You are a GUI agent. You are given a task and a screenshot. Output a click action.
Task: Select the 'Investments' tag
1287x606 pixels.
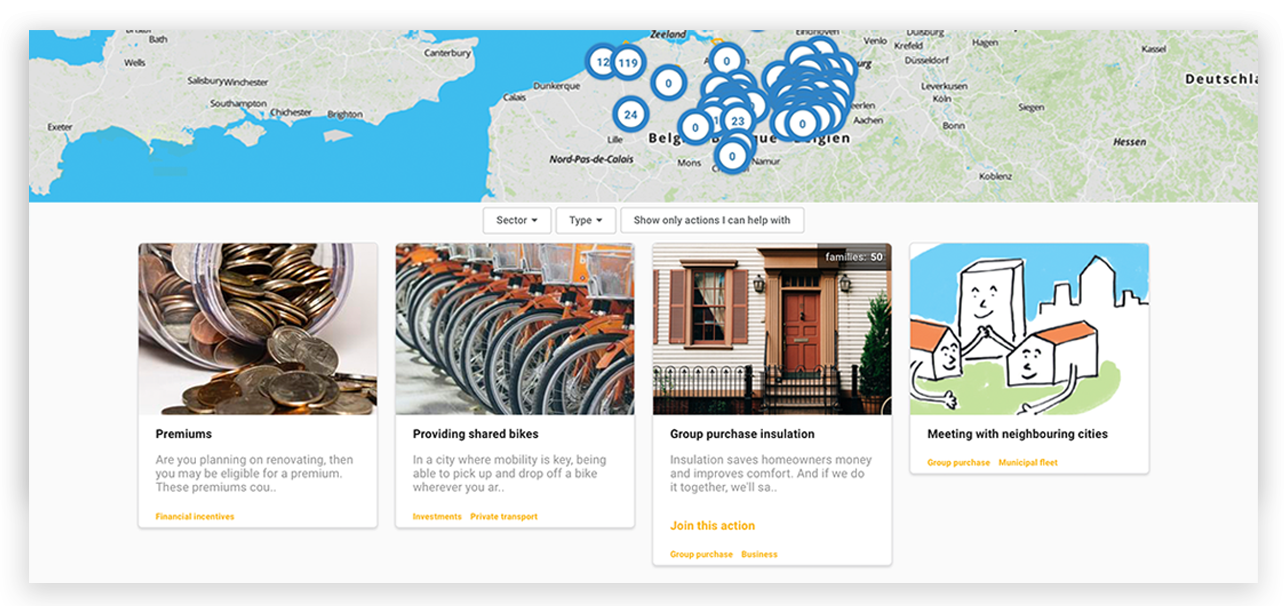(437, 517)
